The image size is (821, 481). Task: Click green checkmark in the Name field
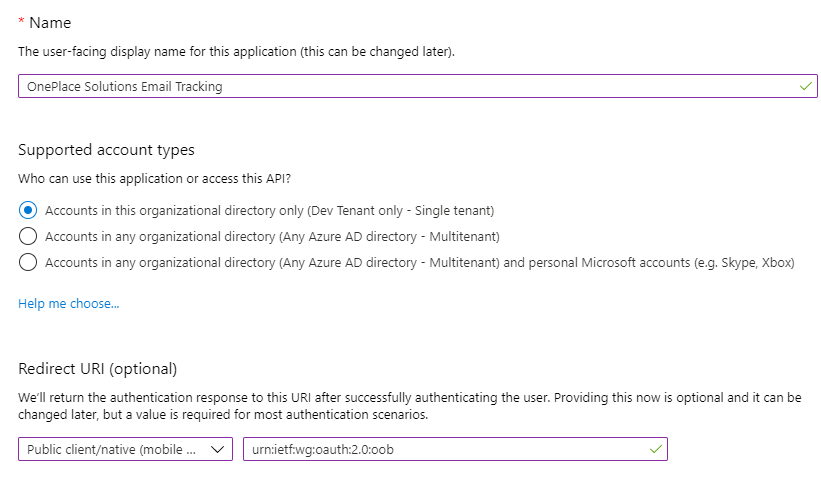pos(806,86)
